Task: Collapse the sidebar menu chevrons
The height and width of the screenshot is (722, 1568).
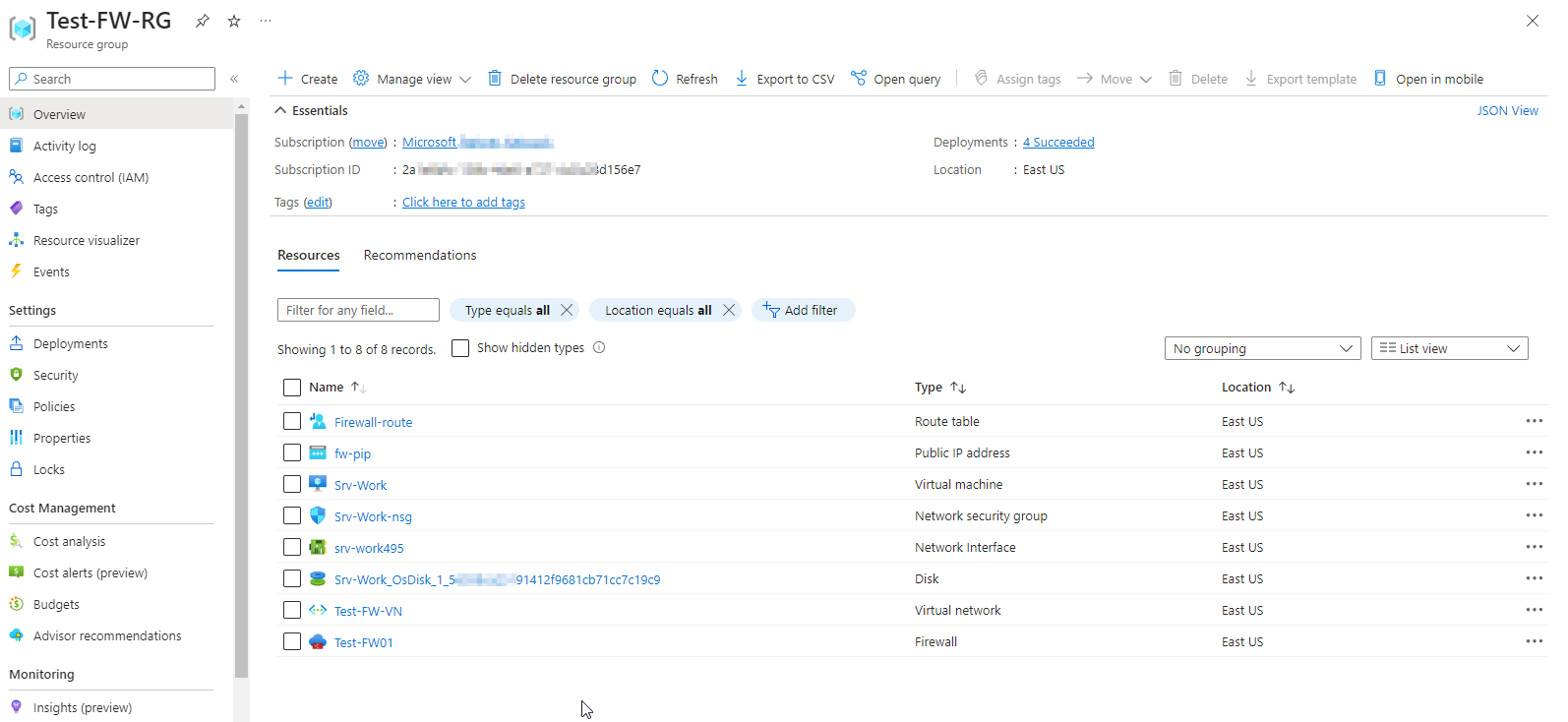Action: [x=234, y=79]
